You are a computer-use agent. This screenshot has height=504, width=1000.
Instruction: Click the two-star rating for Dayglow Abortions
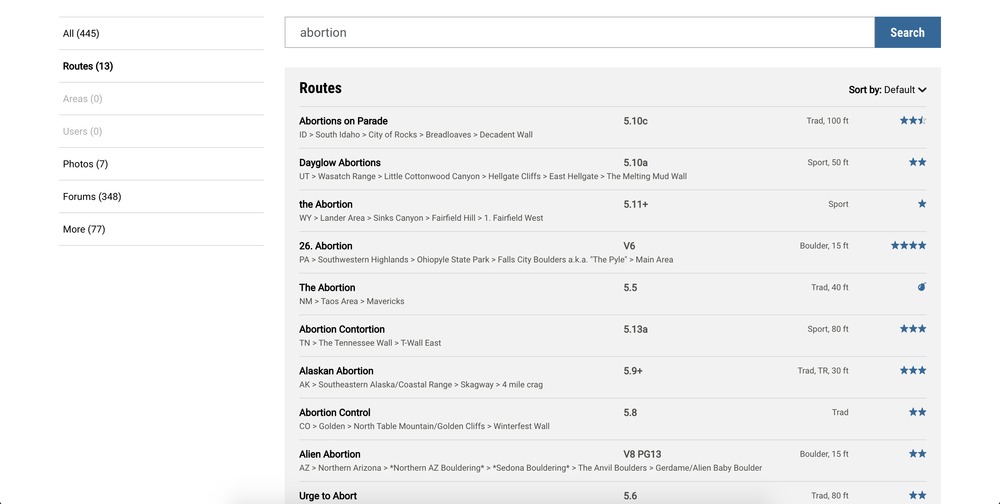(x=917, y=162)
